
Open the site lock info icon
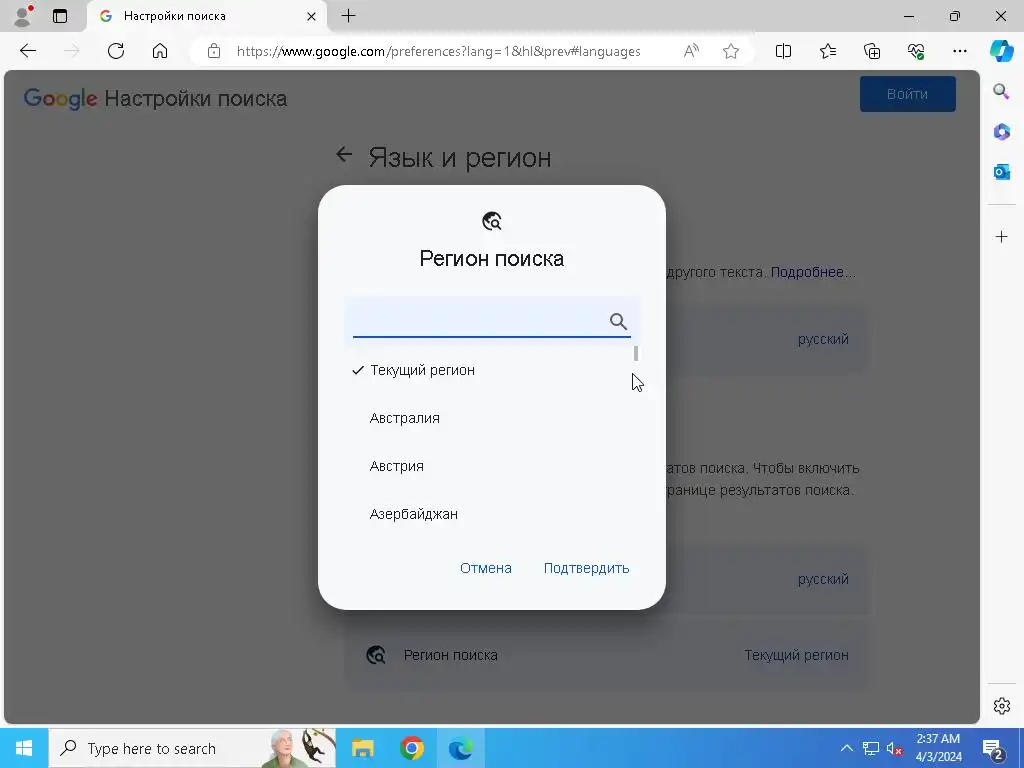point(214,51)
